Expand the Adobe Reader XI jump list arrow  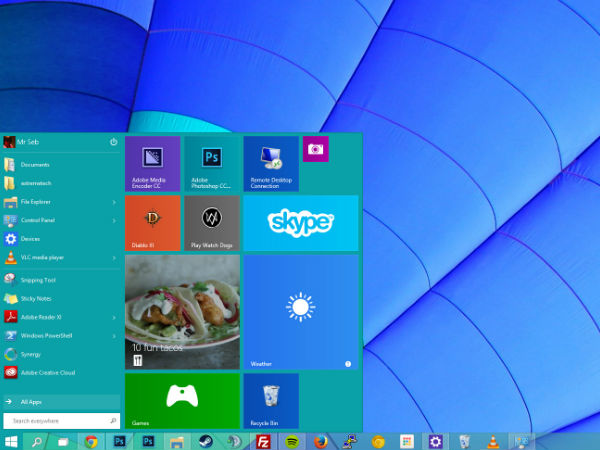tap(114, 317)
